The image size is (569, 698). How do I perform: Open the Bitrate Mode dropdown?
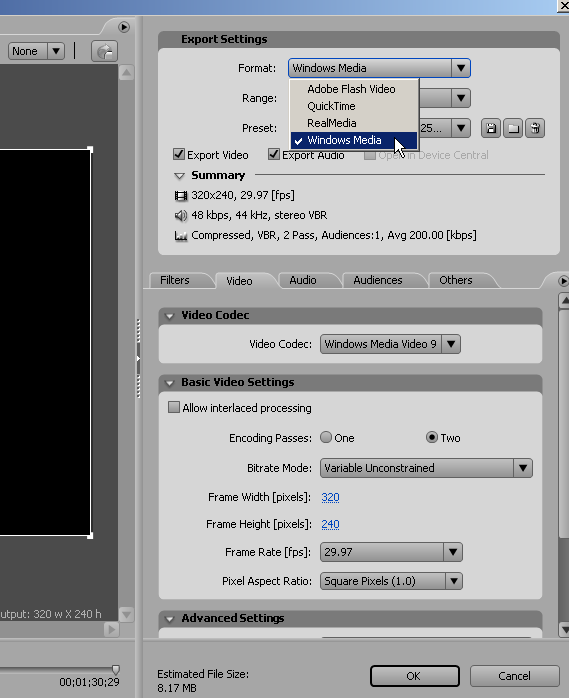426,468
